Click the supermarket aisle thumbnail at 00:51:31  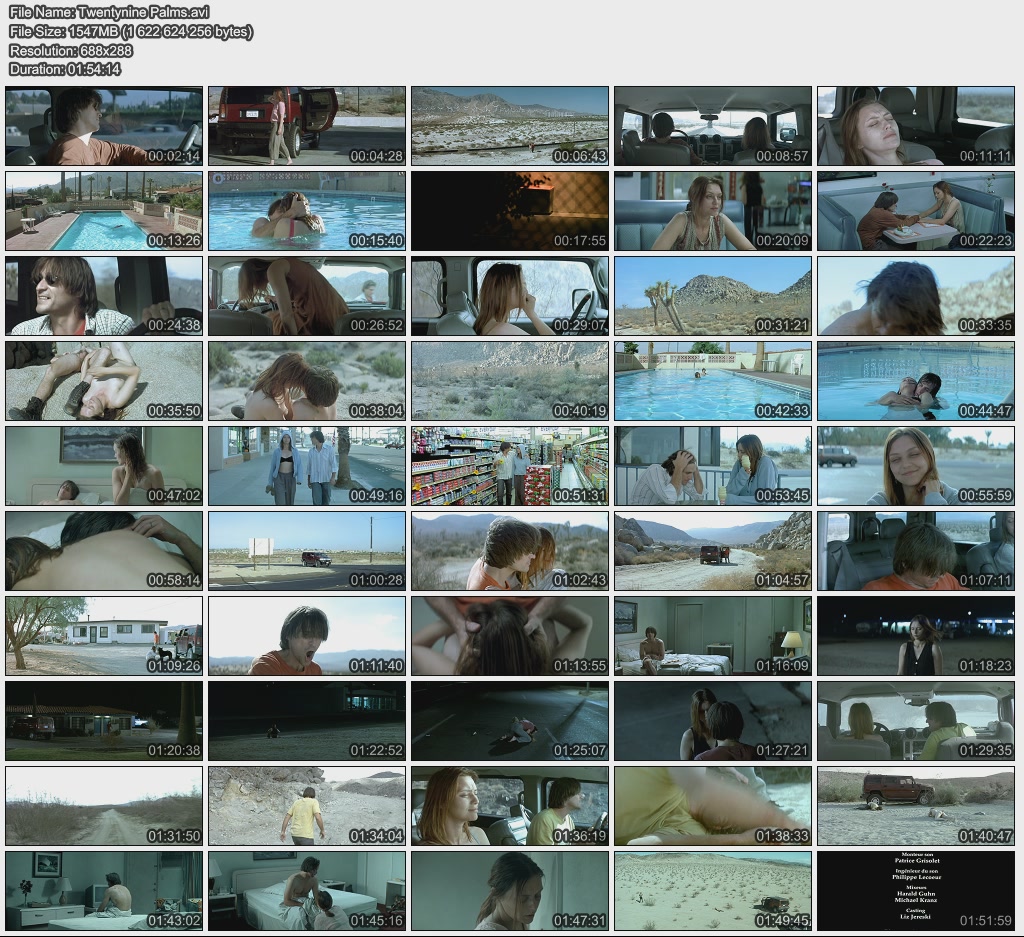(x=510, y=466)
